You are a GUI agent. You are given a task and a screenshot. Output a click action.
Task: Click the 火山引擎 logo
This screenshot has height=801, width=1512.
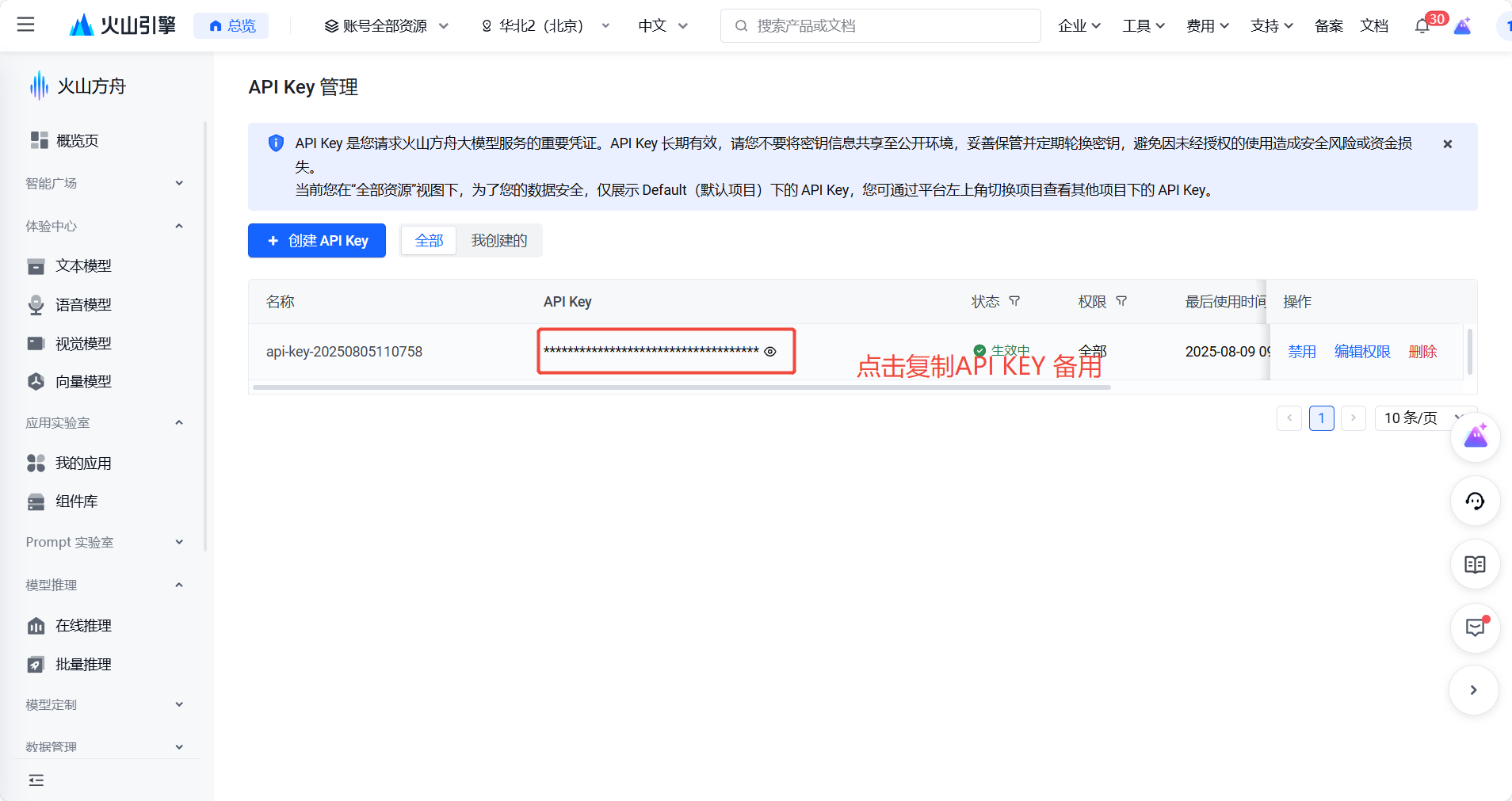tap(123, 25)
